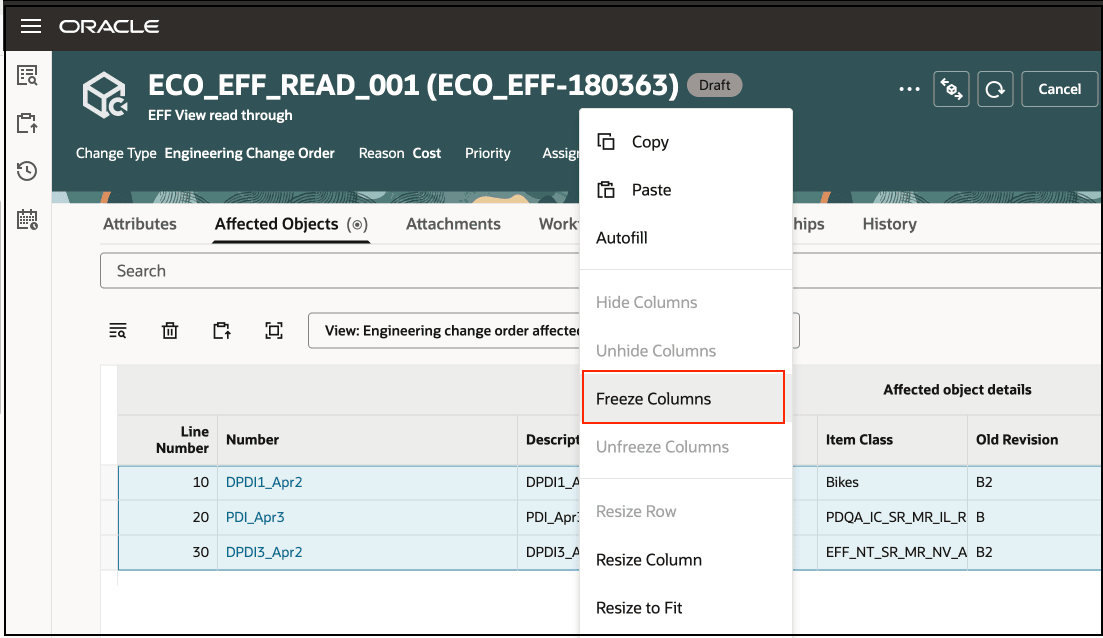The width and height of the screenshot is (1103, 638).
Task: Open the History tab
Action: (x=889, y=224)
